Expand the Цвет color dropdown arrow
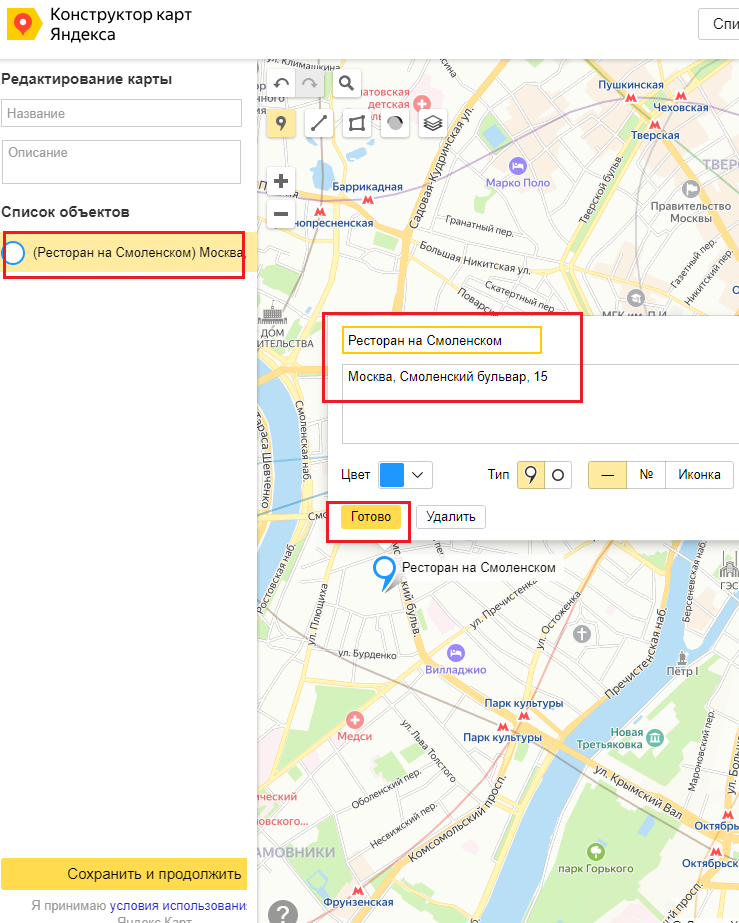739x923 pixels. click(x=418, y=474)
